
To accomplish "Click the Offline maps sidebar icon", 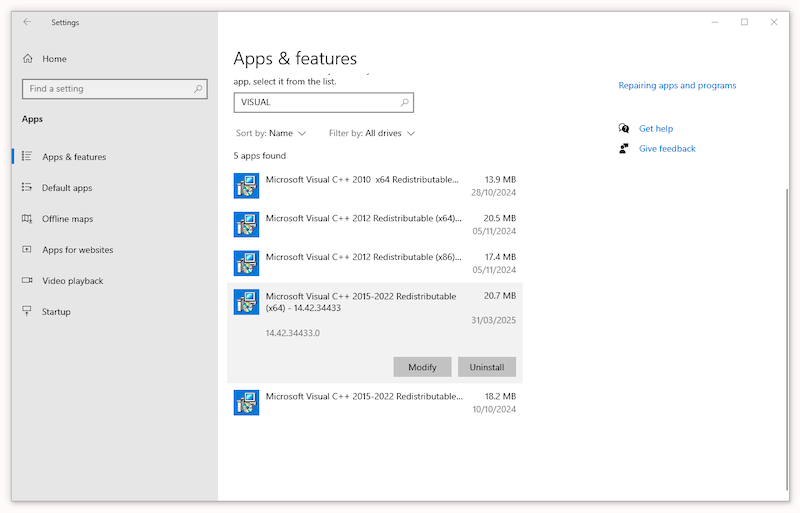I will click(27, 219).
